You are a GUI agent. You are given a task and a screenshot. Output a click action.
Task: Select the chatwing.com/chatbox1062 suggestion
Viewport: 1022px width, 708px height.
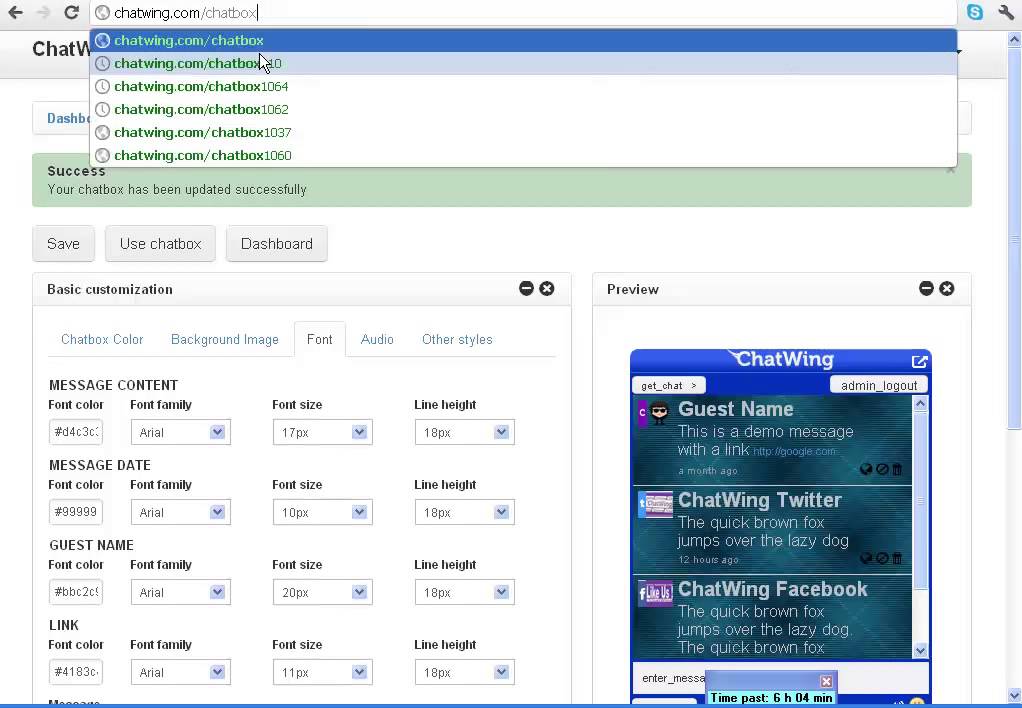click(x=523, y=109)
